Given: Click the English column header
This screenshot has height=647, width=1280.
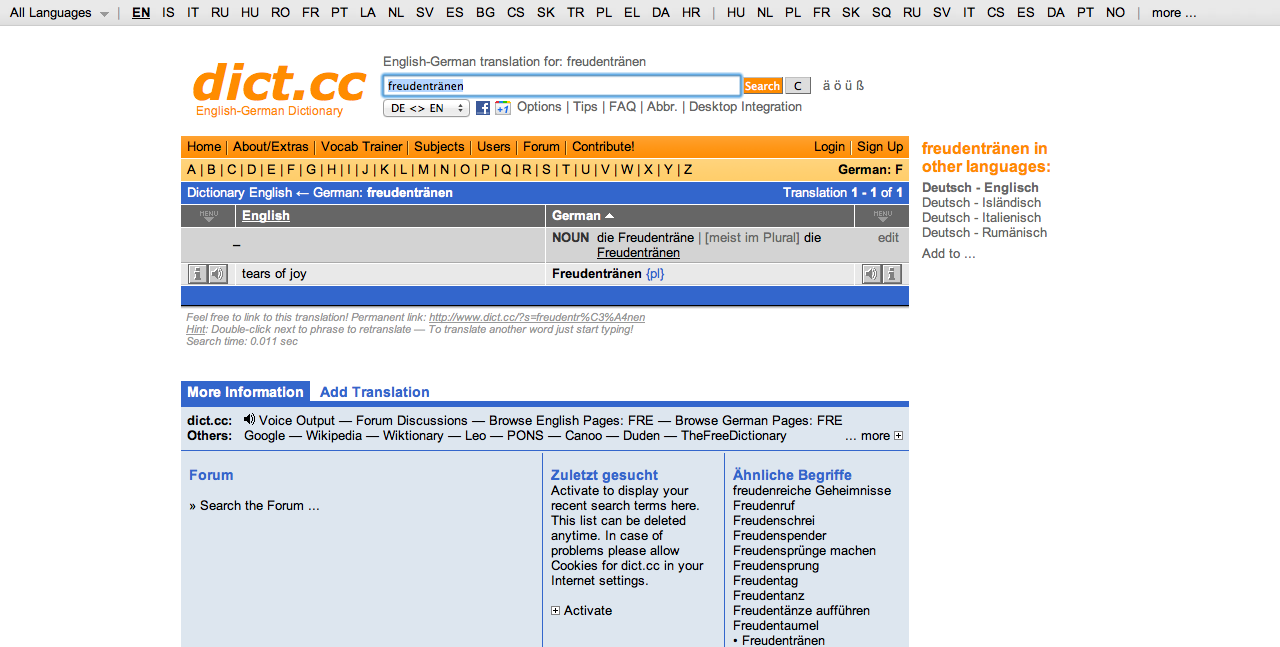Looking at the screenshot, I should (x=266, y=216).
